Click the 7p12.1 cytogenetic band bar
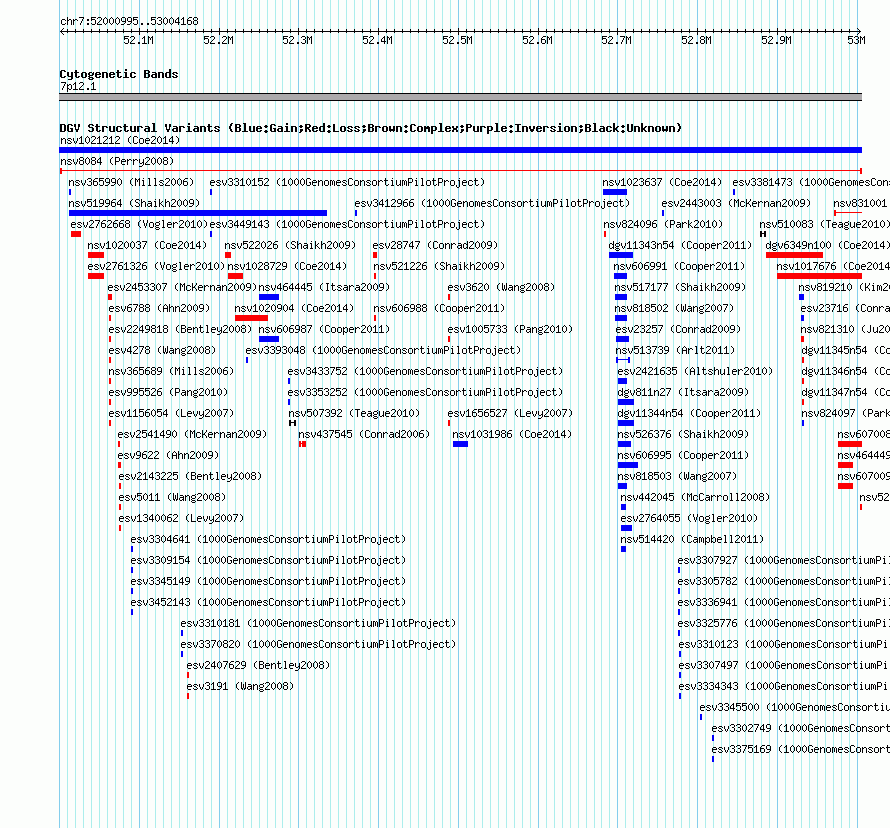Image resolution: width=890 pixels, height=828 pixels. tap(460, 97)
